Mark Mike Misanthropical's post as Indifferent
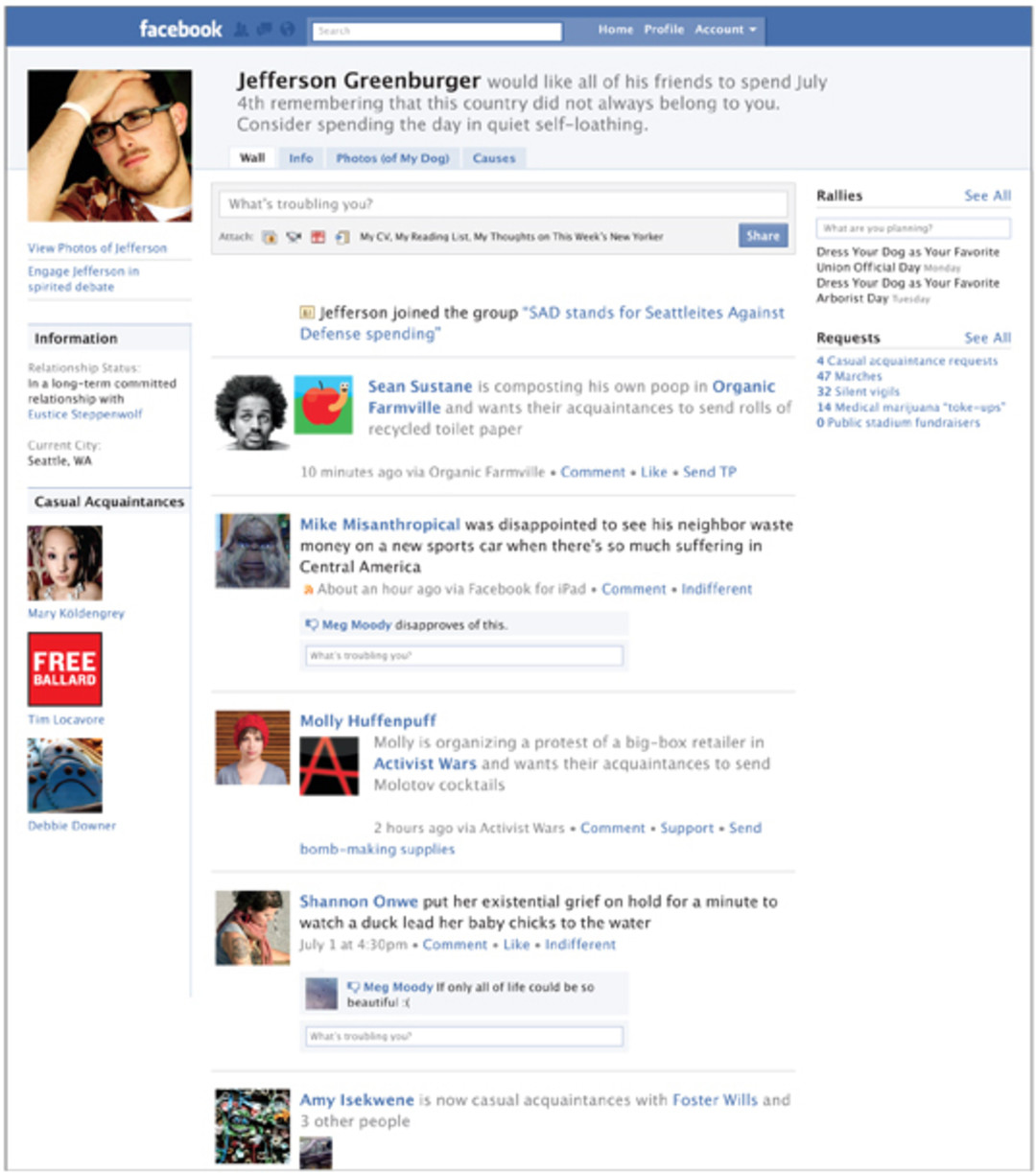This screenshot has height=1173, width=1036. (717, 589)
